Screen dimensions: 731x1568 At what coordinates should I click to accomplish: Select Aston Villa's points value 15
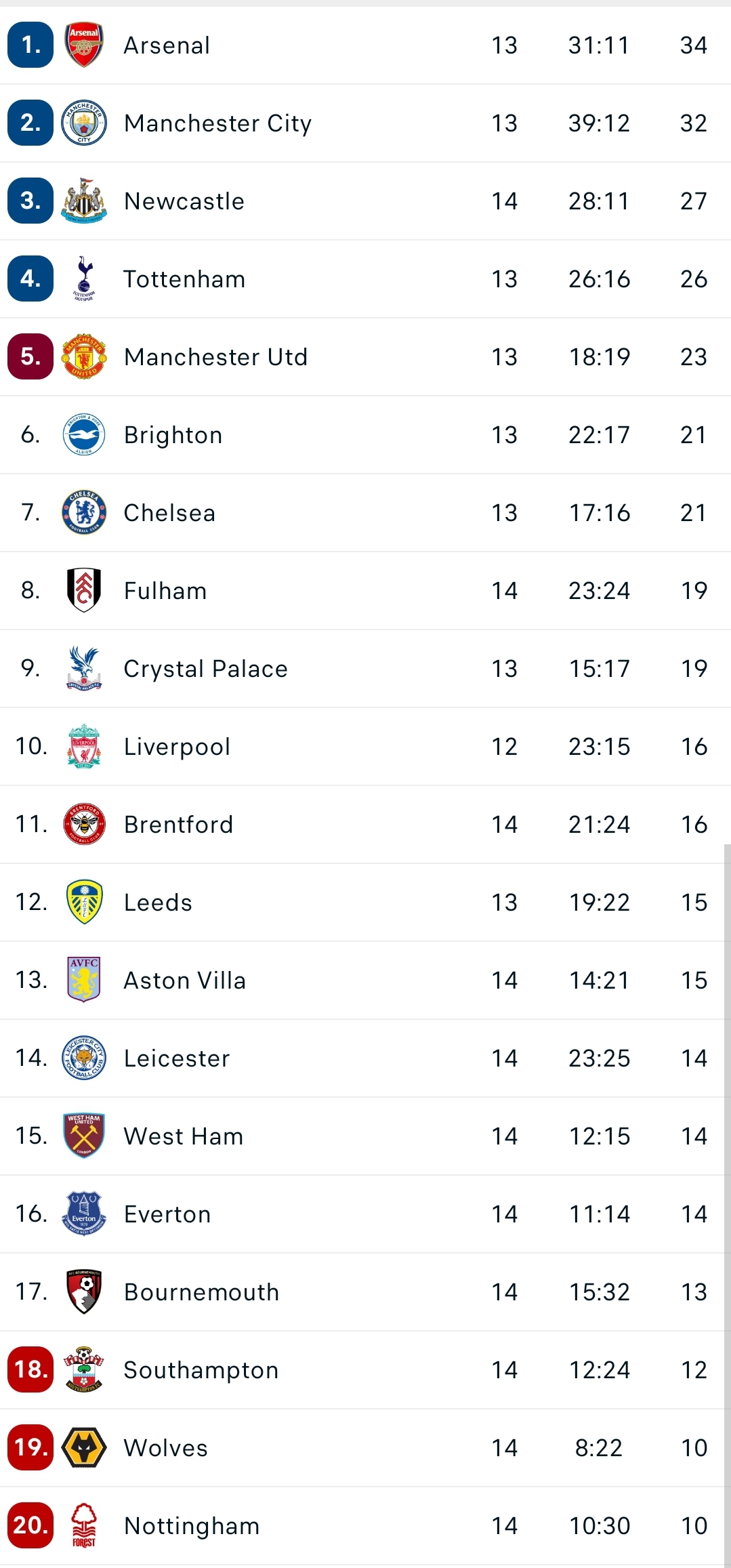[x=694, y=980]
